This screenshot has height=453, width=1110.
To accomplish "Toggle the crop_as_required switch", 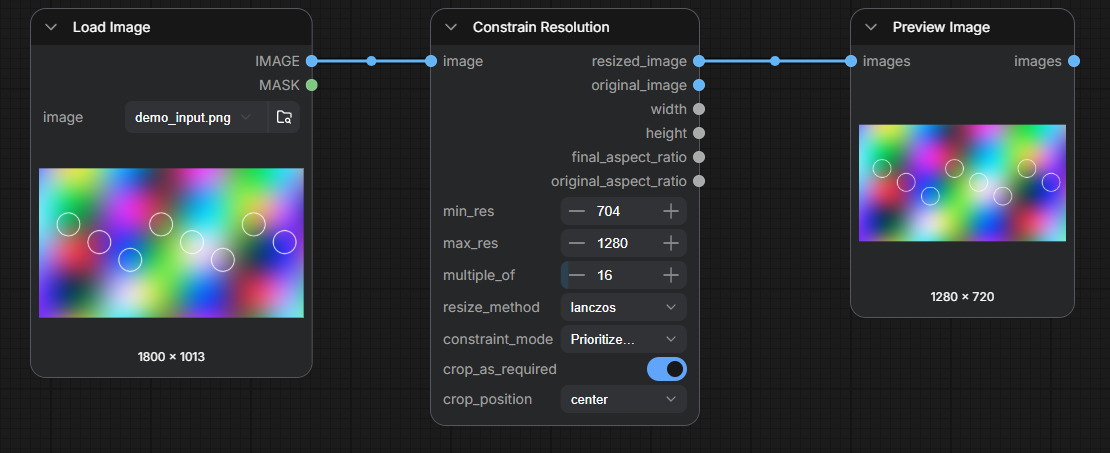I will pos(667,369).
